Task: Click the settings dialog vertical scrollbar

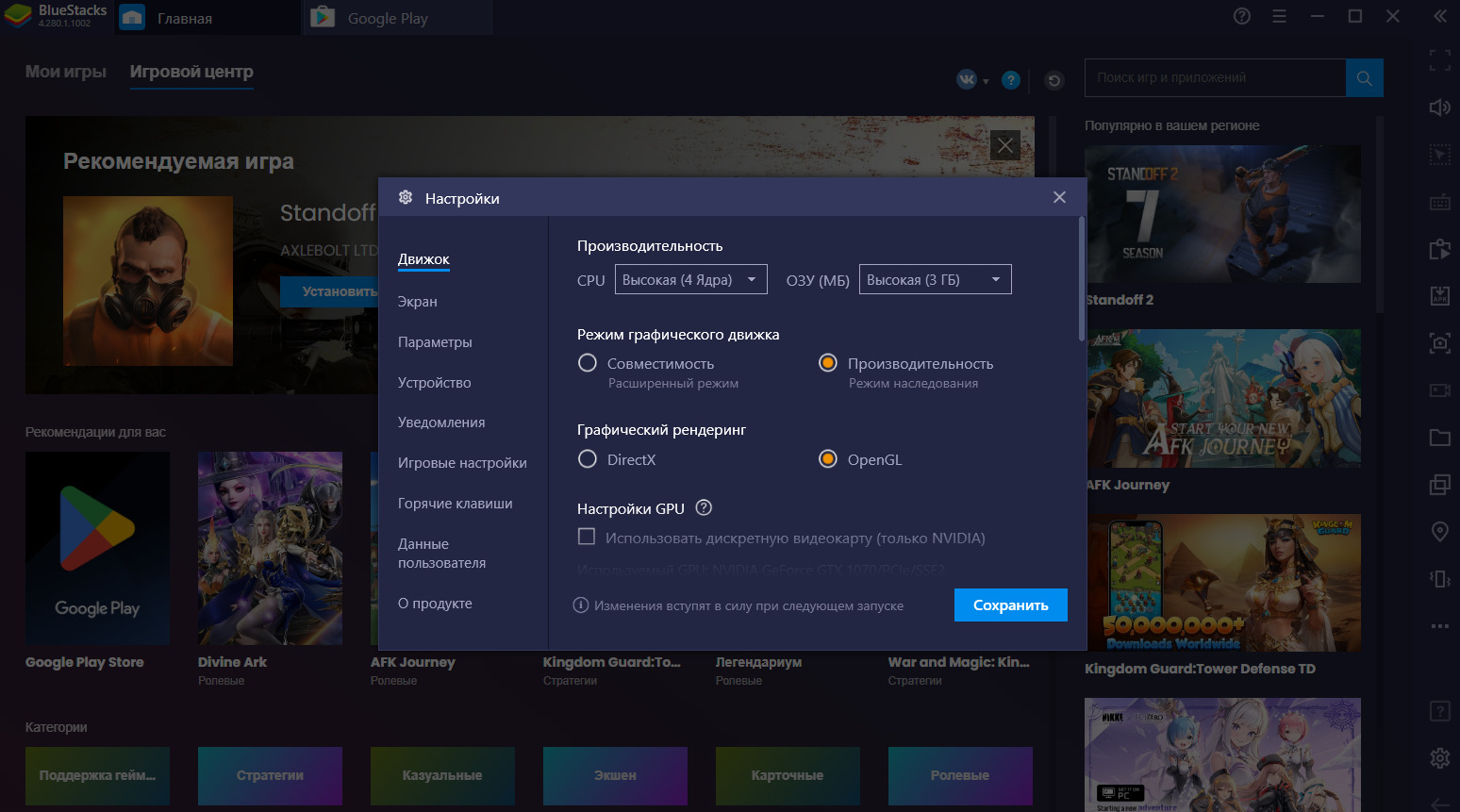Action: 1081,279
